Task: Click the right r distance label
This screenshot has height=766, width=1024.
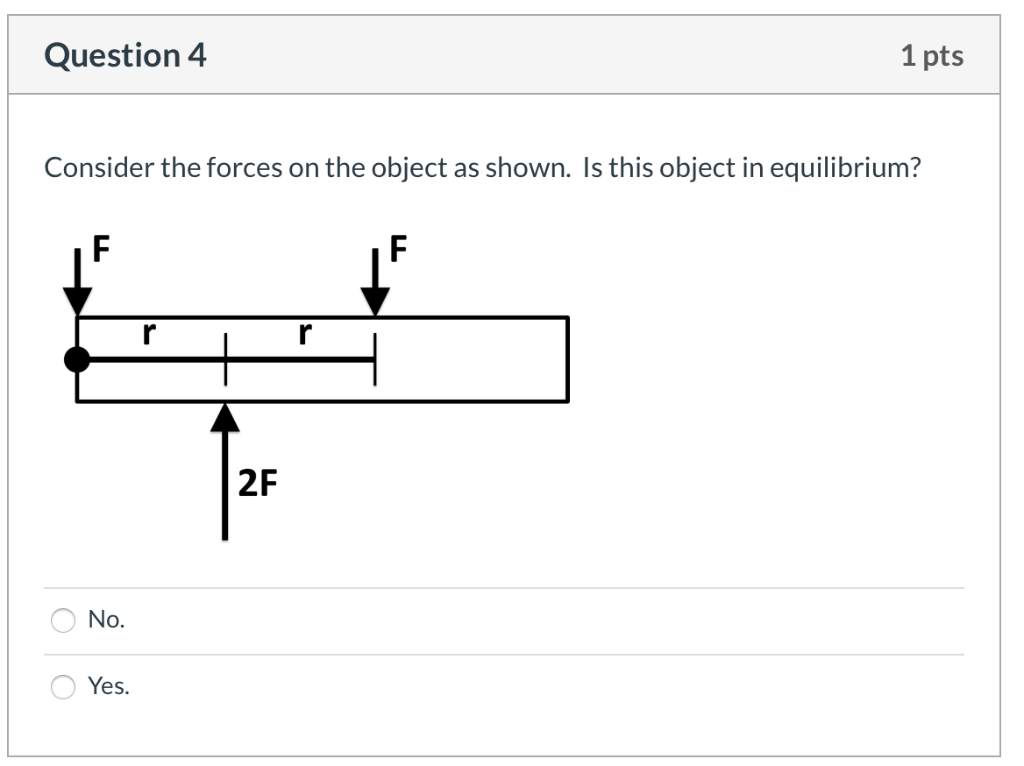Action: pyautogui.click(x=303, y=333)
